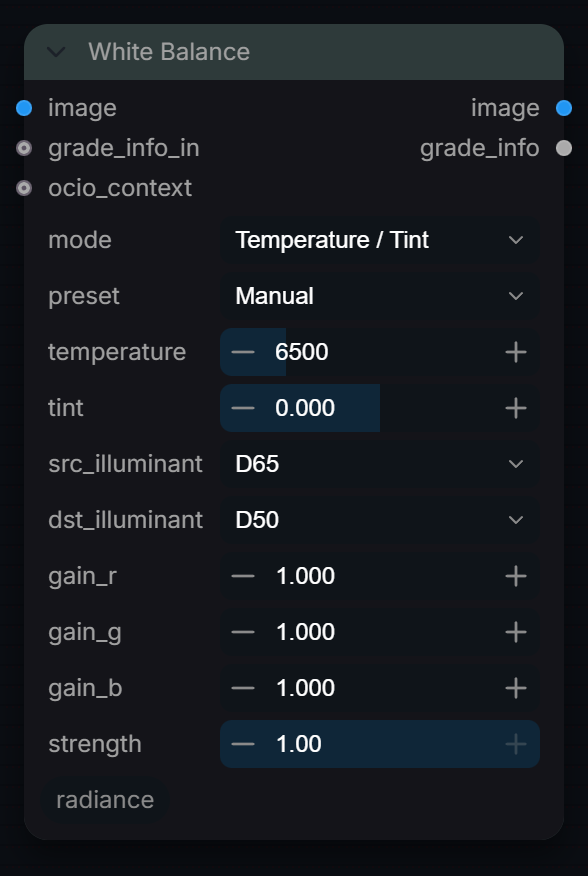Click the strength slider value 1.00
The image size is (588, 876).
(x=298, y=744)
